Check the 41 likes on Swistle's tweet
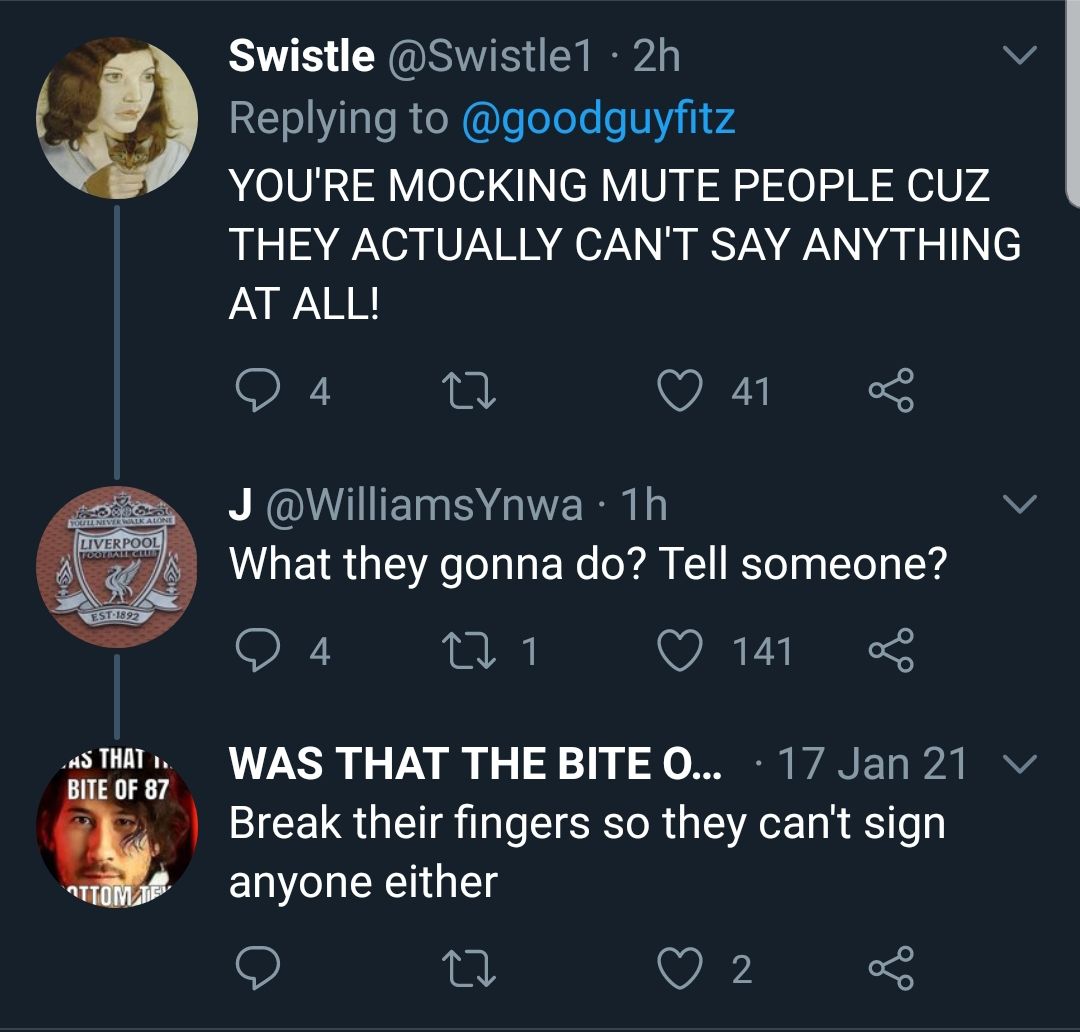 (x=751, y=391)
